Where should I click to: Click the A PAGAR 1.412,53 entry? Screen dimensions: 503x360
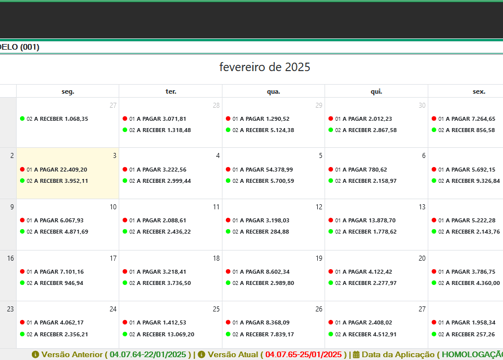(x=154, y=322)
